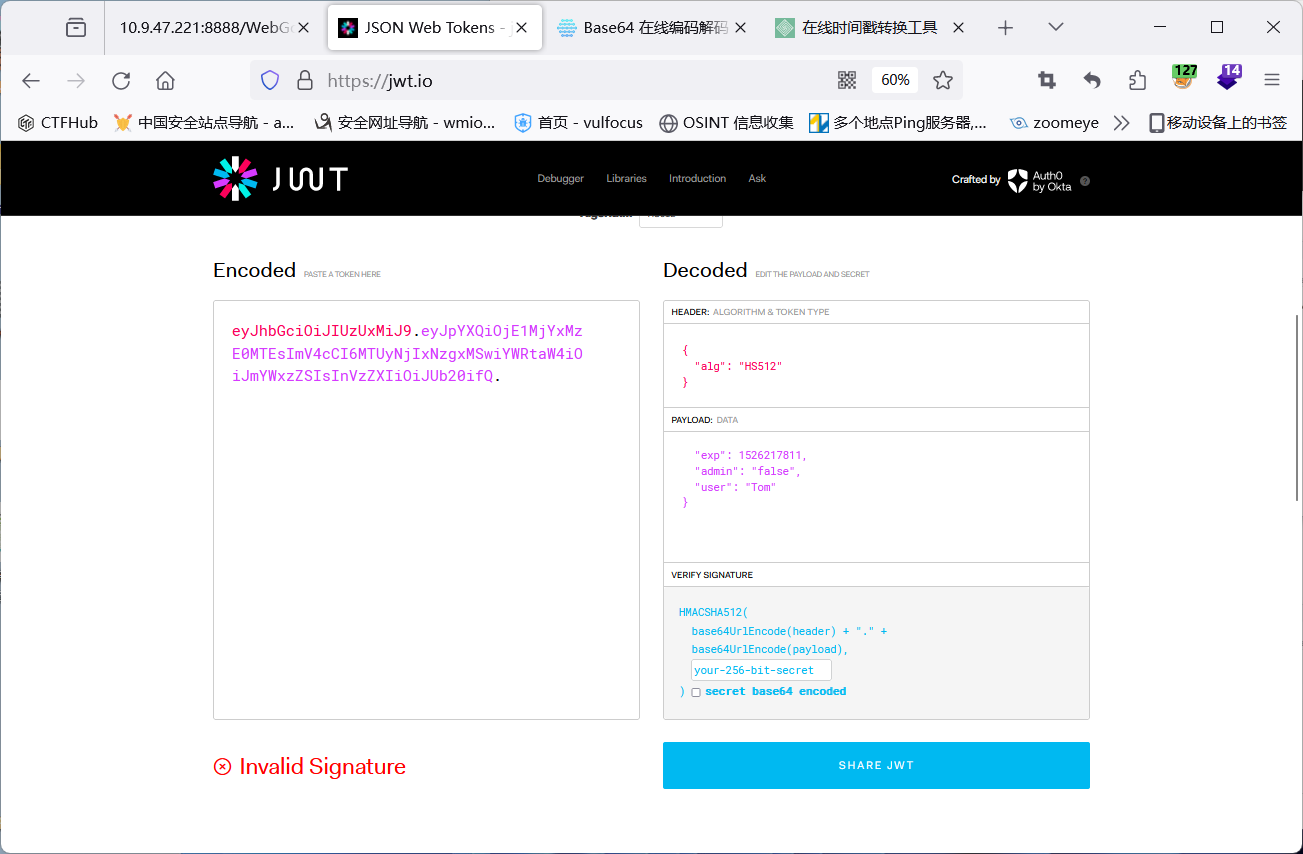Open the extension with 14 badge

(x=1229, y=78)
